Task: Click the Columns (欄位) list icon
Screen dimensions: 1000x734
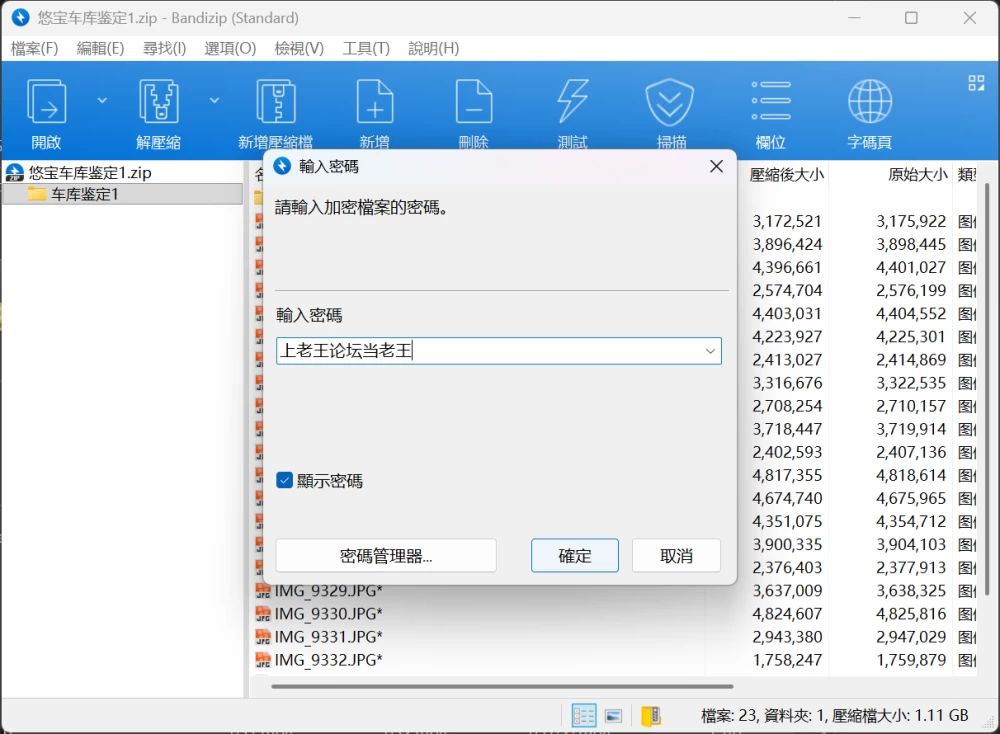Action: (x=770, y=101)
